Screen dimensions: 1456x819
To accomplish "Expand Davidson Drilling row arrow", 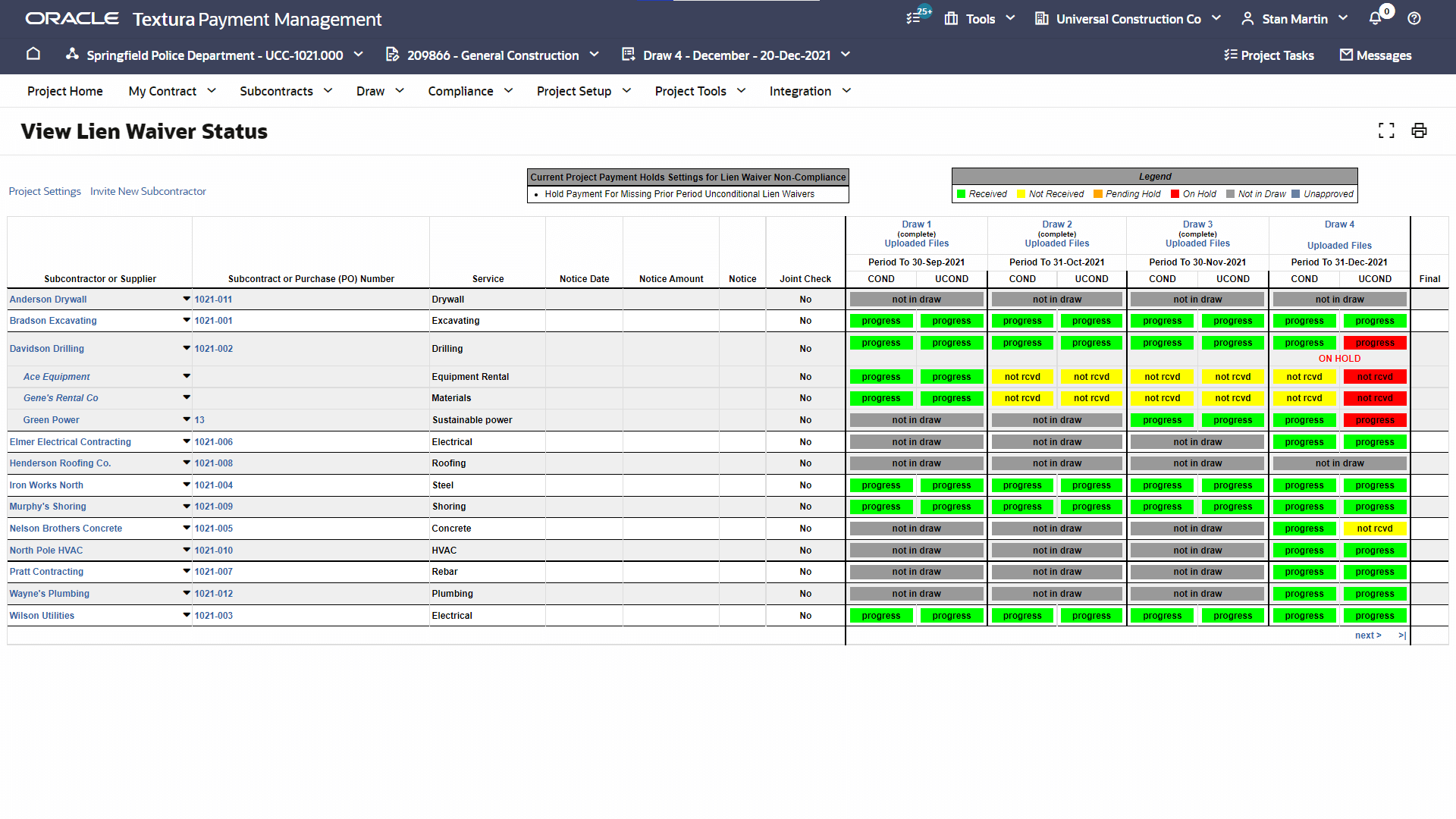I will click(x=187, y=348).
